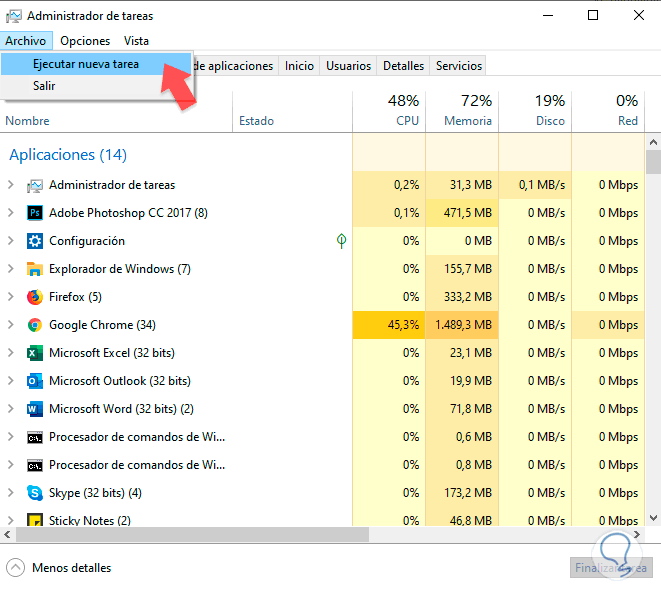The width and height of the screenshot is (661, 590).
Task: Click the Explorador de Windows folder icon
Action: coord(35,269)
